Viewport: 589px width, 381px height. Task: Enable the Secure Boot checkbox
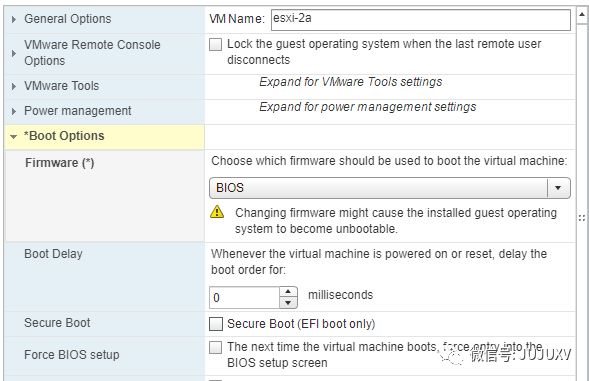216,324
